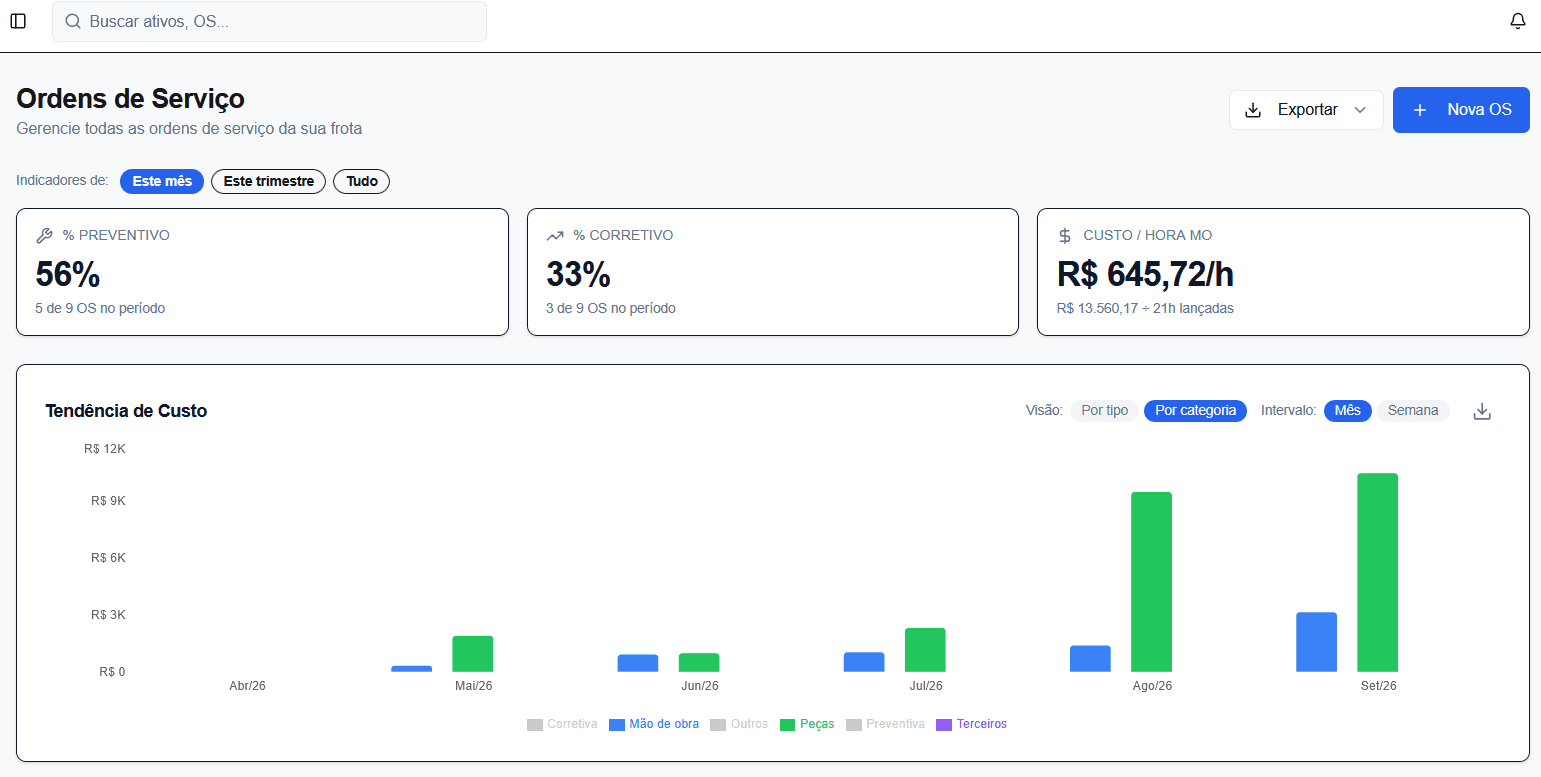
Task: Toggle the Mão de obra legend series
Action: click(654, 724)
